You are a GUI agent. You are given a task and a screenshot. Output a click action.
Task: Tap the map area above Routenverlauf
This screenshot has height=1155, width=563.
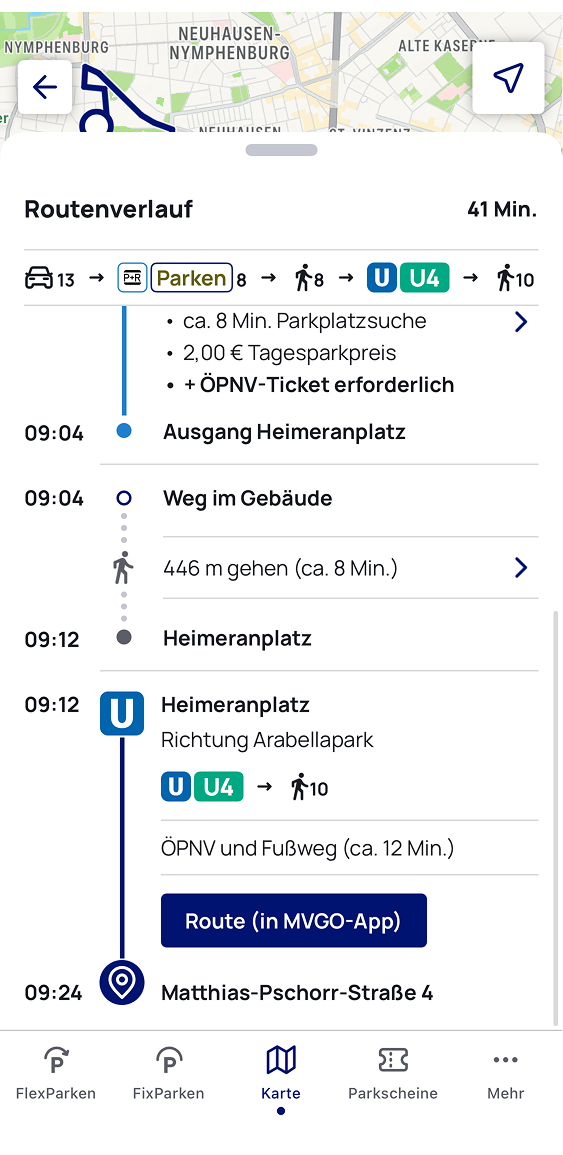[x=280, y=70]
